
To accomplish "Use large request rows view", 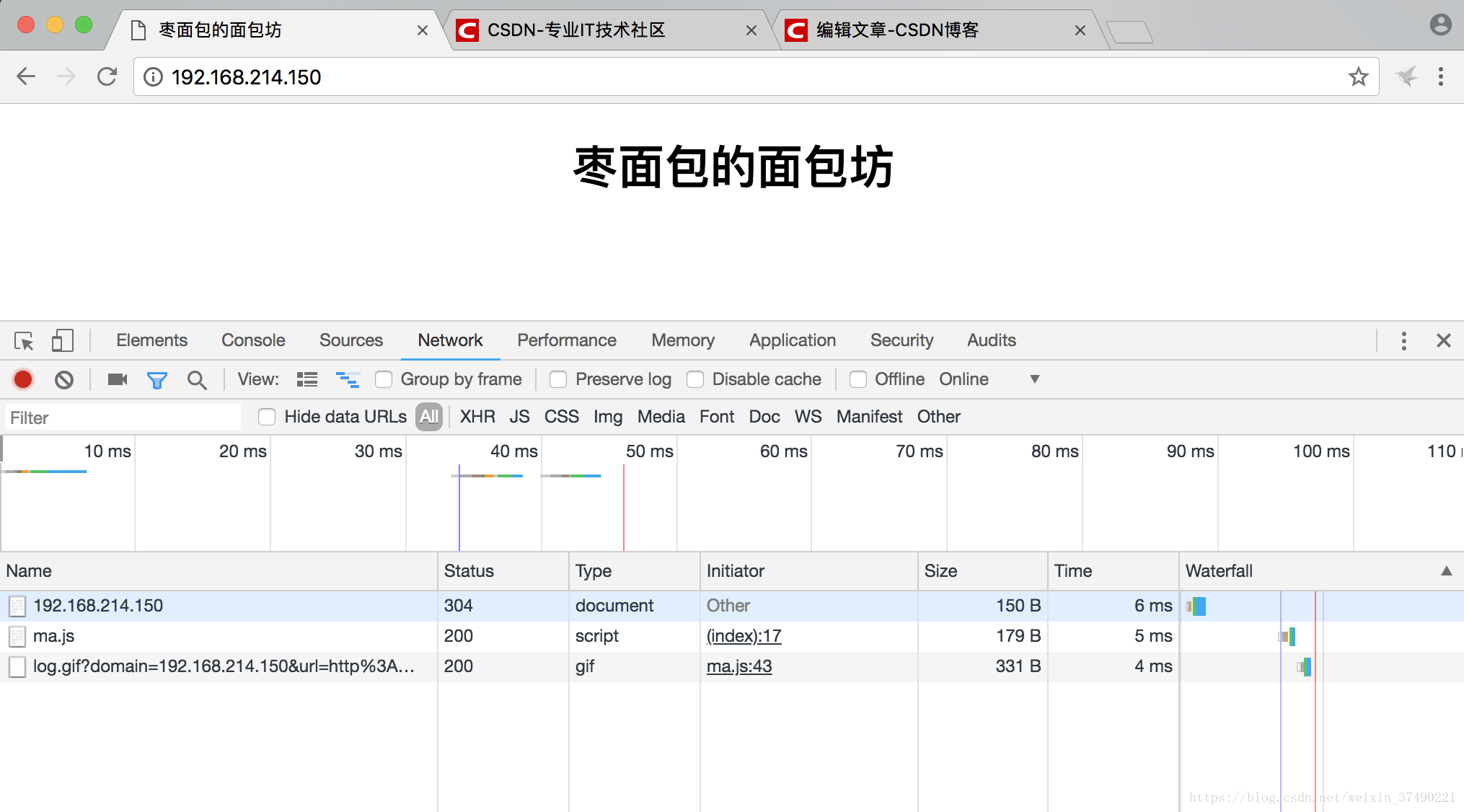I will [307, 379].
